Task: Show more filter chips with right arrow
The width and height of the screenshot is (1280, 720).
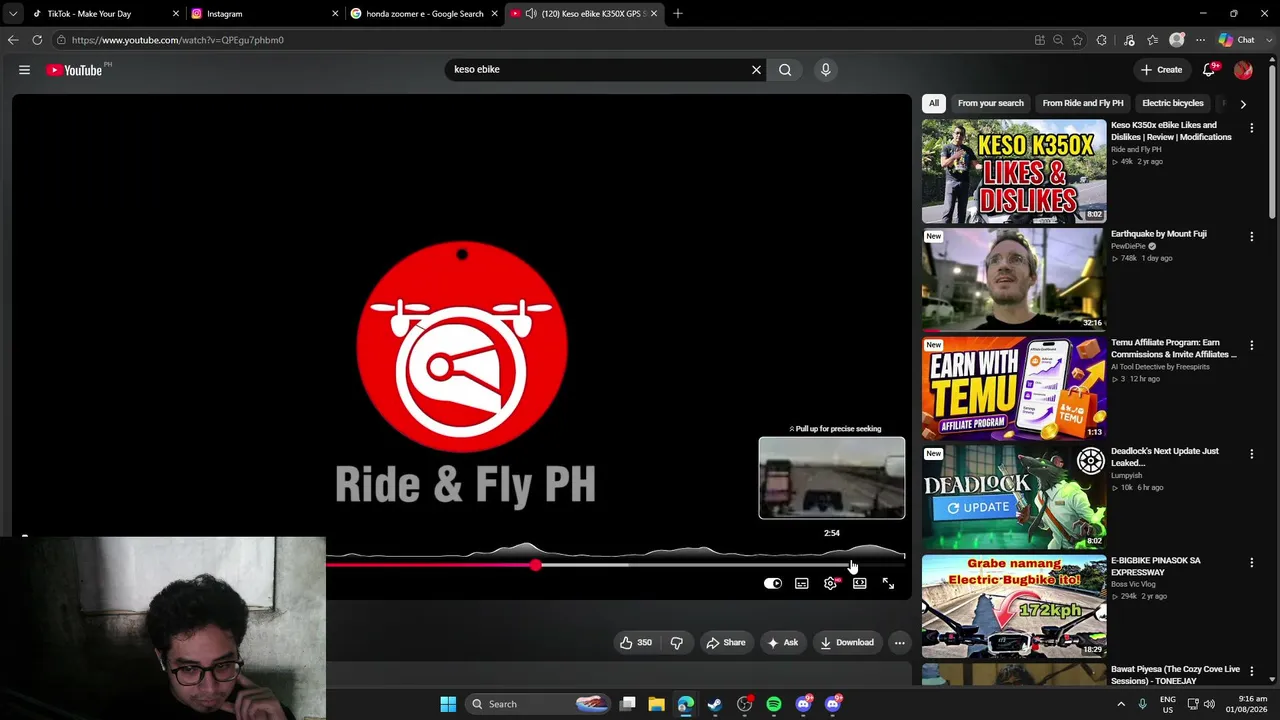Action: [1243, 103]
